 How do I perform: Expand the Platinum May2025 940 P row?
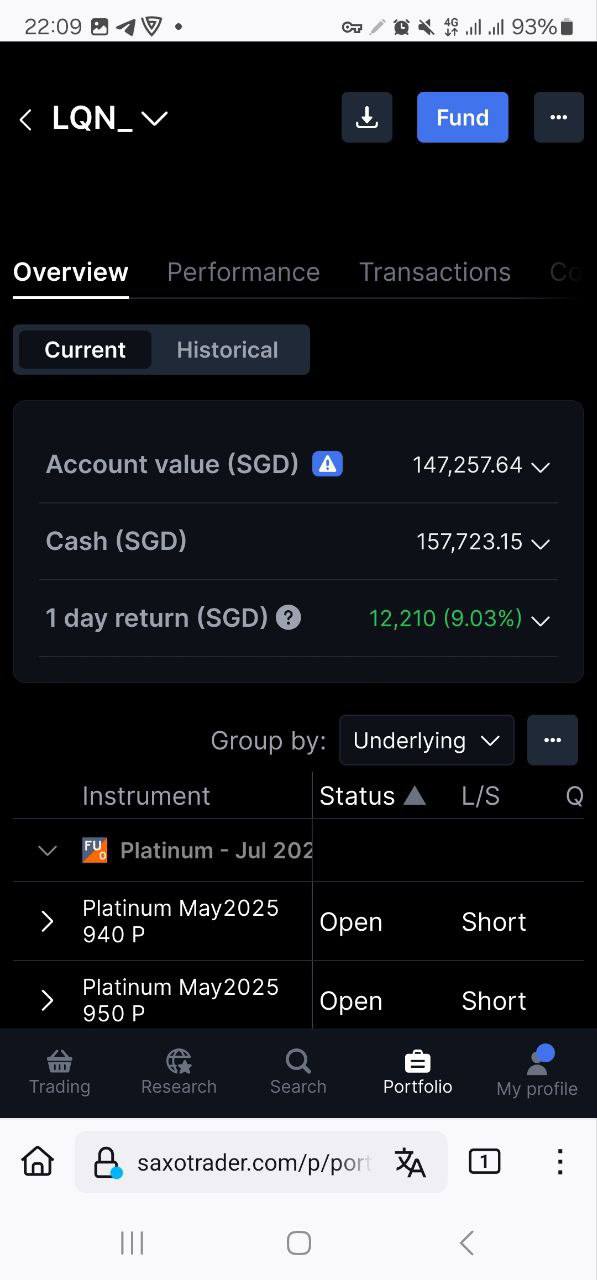(x=47, y=921)
